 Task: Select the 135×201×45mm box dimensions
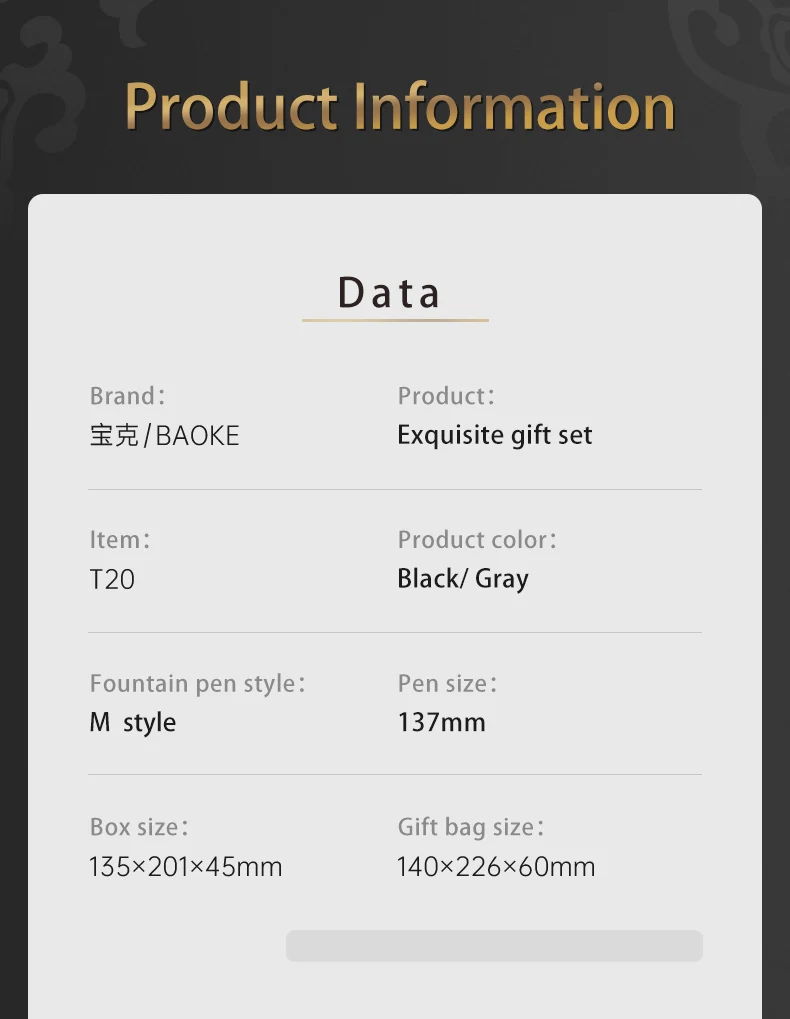point(186,867)
